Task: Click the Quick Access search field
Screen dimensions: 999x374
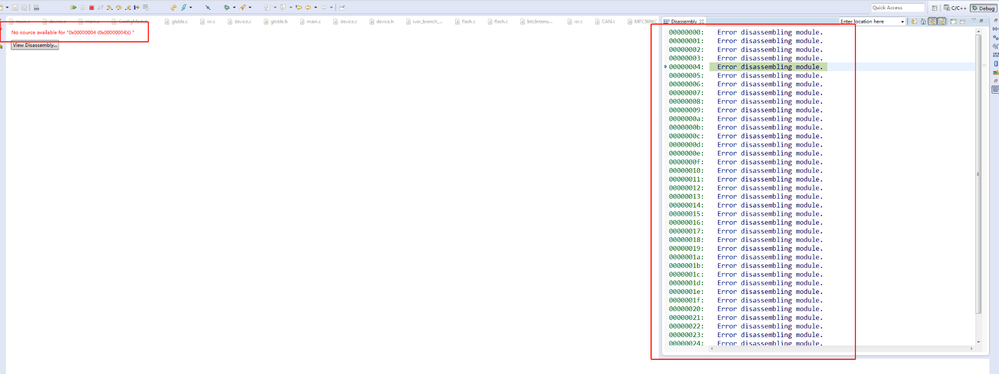Action: [897, 8]
